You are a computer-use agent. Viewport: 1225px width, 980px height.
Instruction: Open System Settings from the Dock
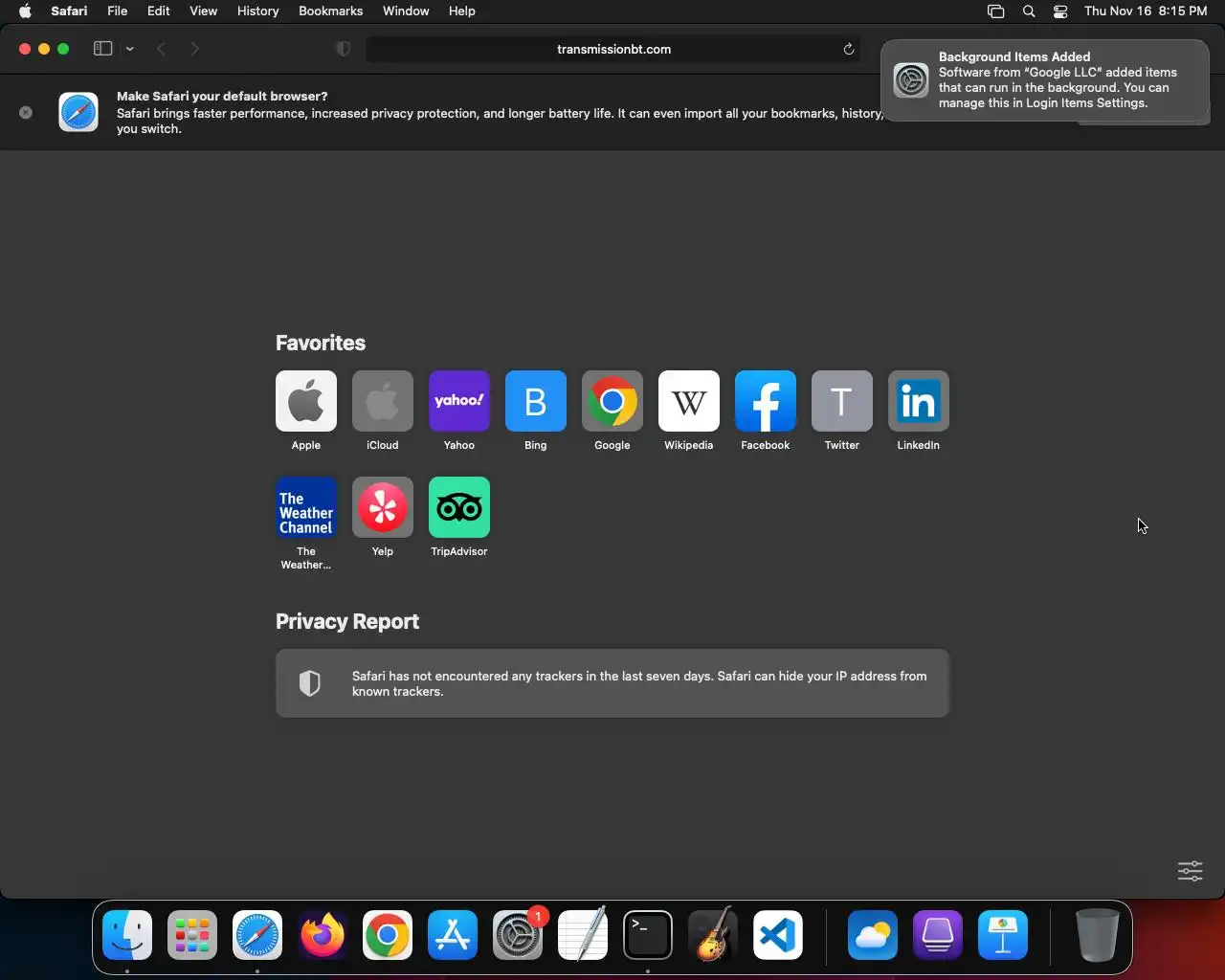518,935
